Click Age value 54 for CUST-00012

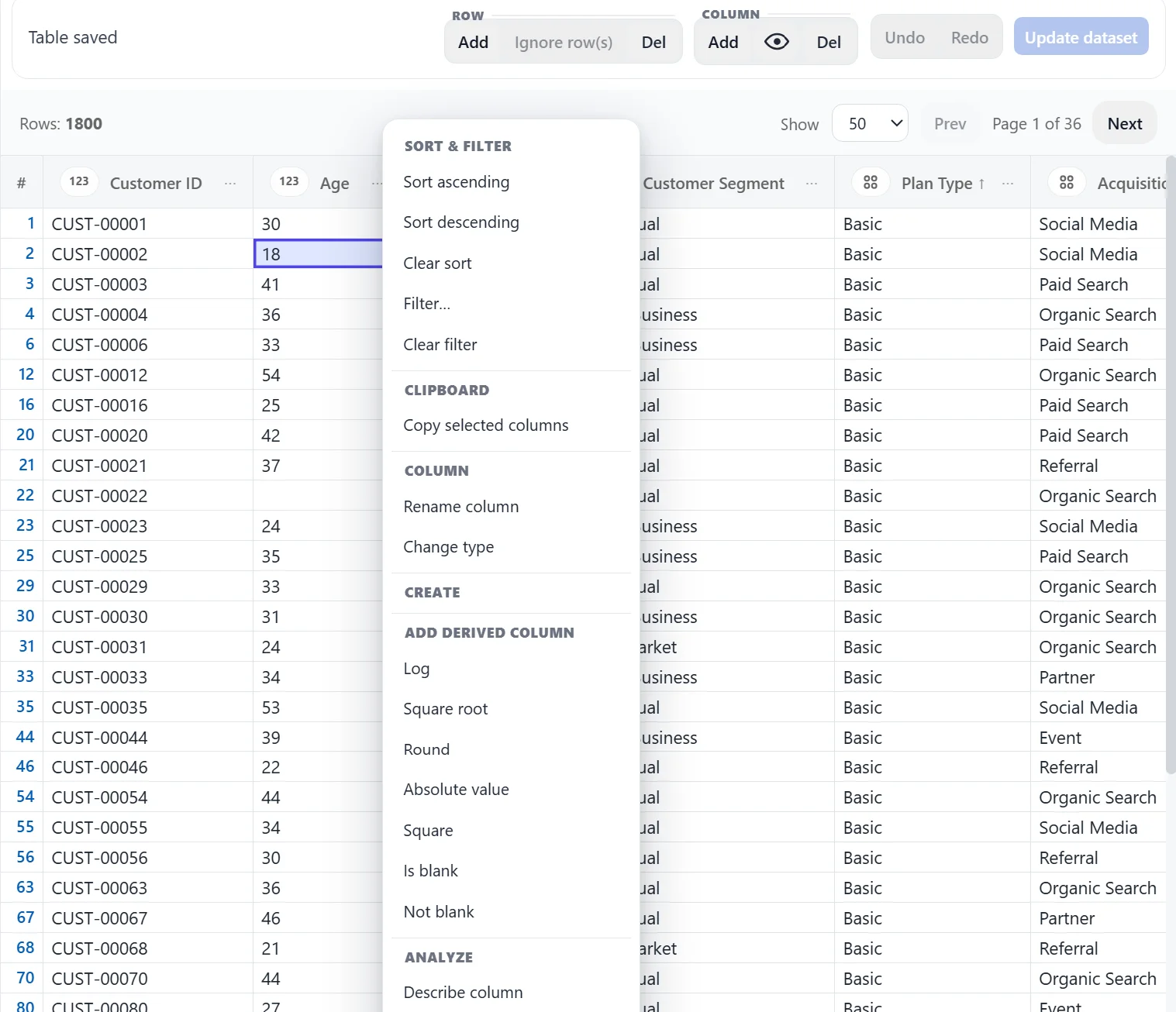(319, 375)
